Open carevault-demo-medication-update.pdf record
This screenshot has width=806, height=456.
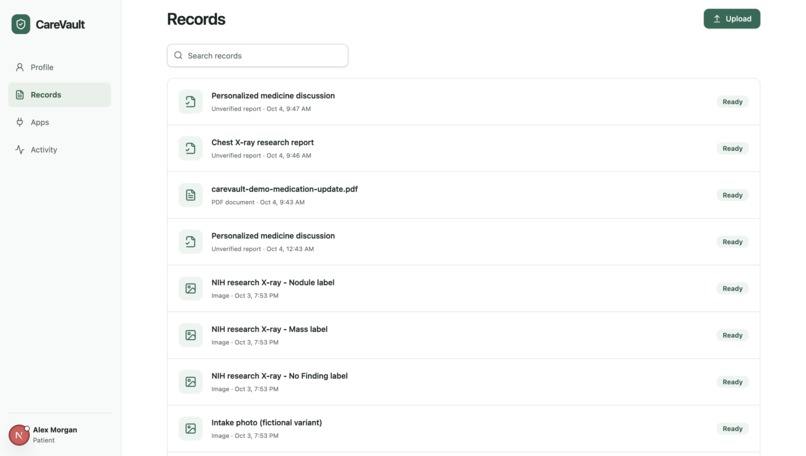tap(463, 195)
